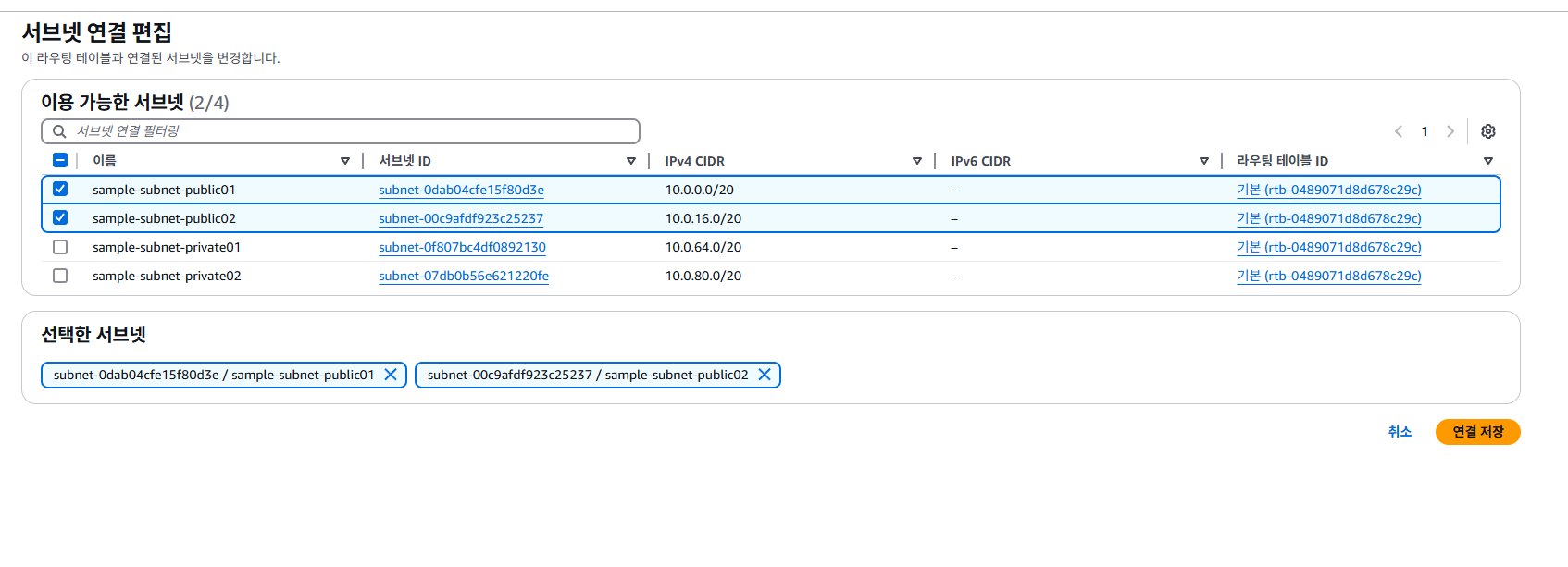The width and height of the screenshot is (1568, 567).
Task: Click 연결 저장 button
Action: pyautogui.click(x=1477, y=432)
